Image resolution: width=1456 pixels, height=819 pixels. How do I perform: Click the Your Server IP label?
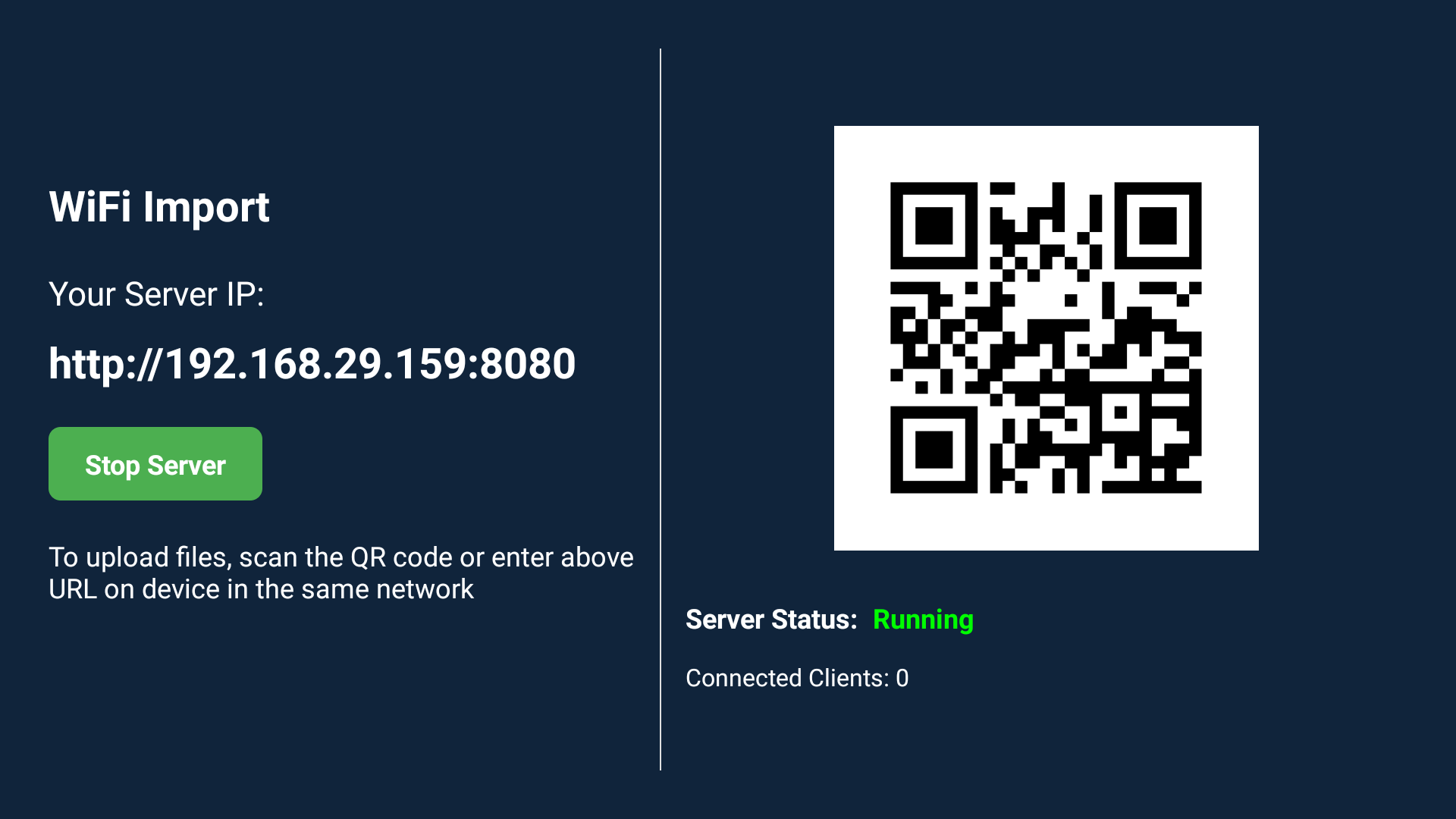pos(156,294)
